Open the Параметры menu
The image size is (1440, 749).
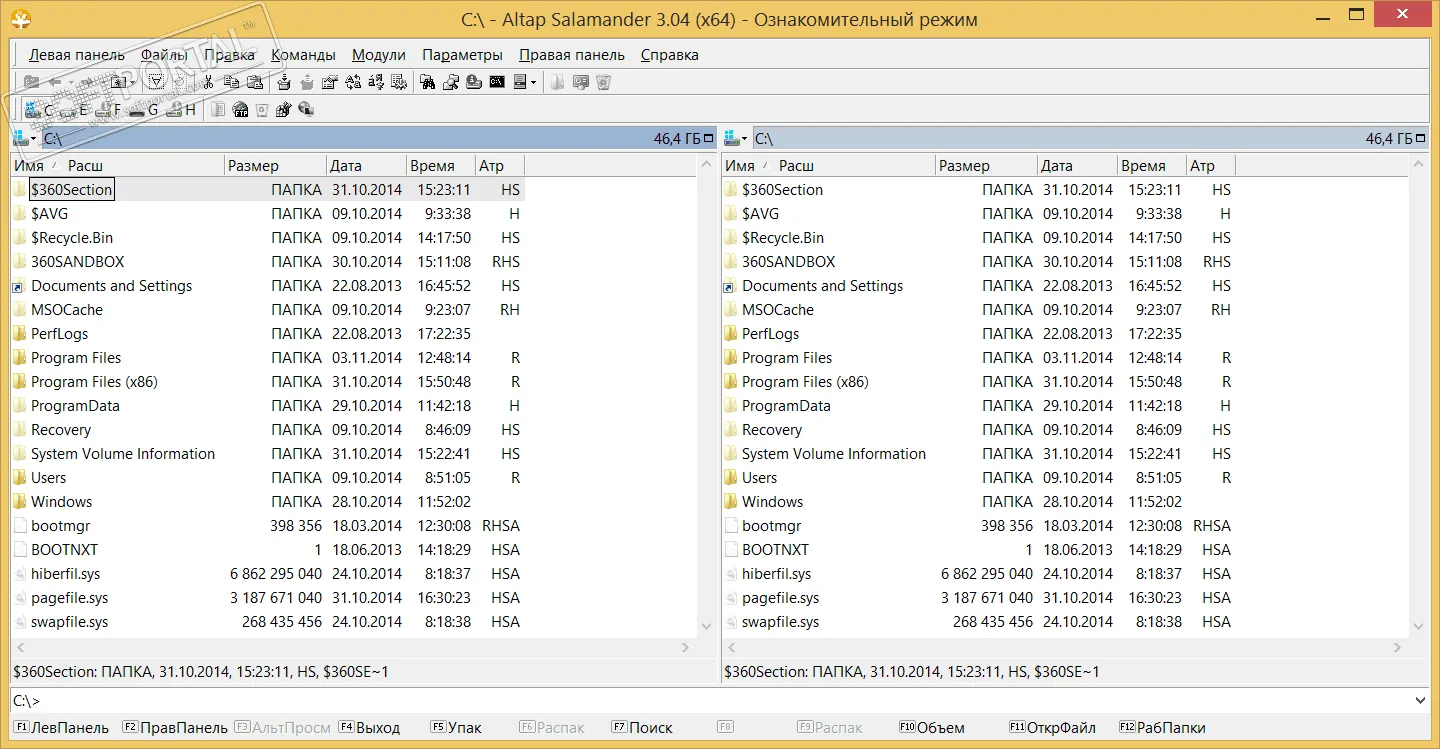click(x=462, y=55)
